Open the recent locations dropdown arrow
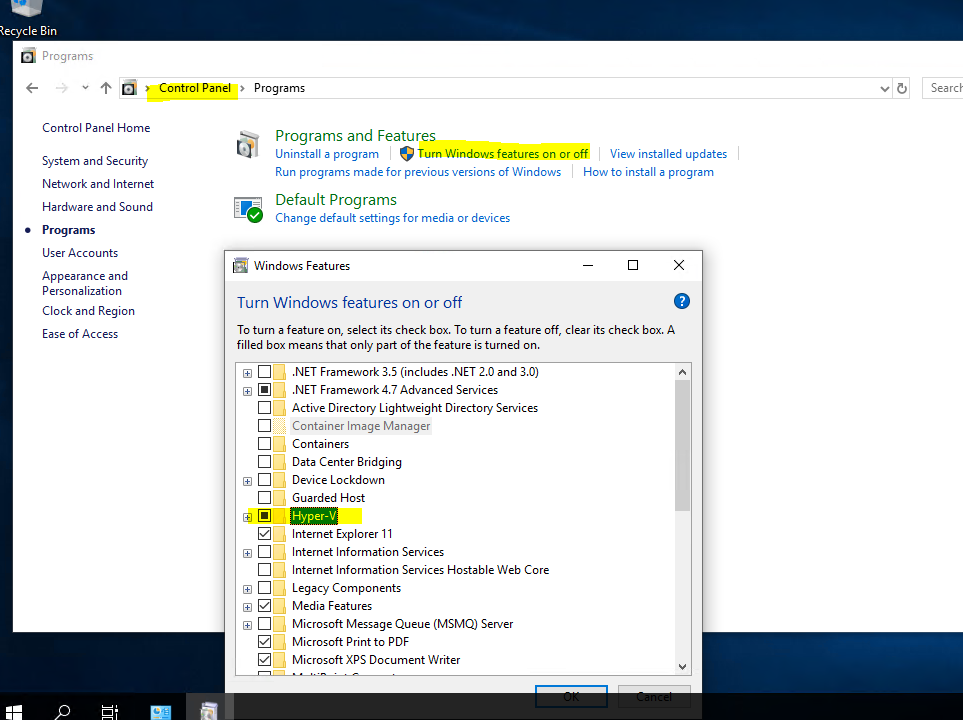Image resolution: width=963 pixels, height=720 pixels. [x=85, y=88]
